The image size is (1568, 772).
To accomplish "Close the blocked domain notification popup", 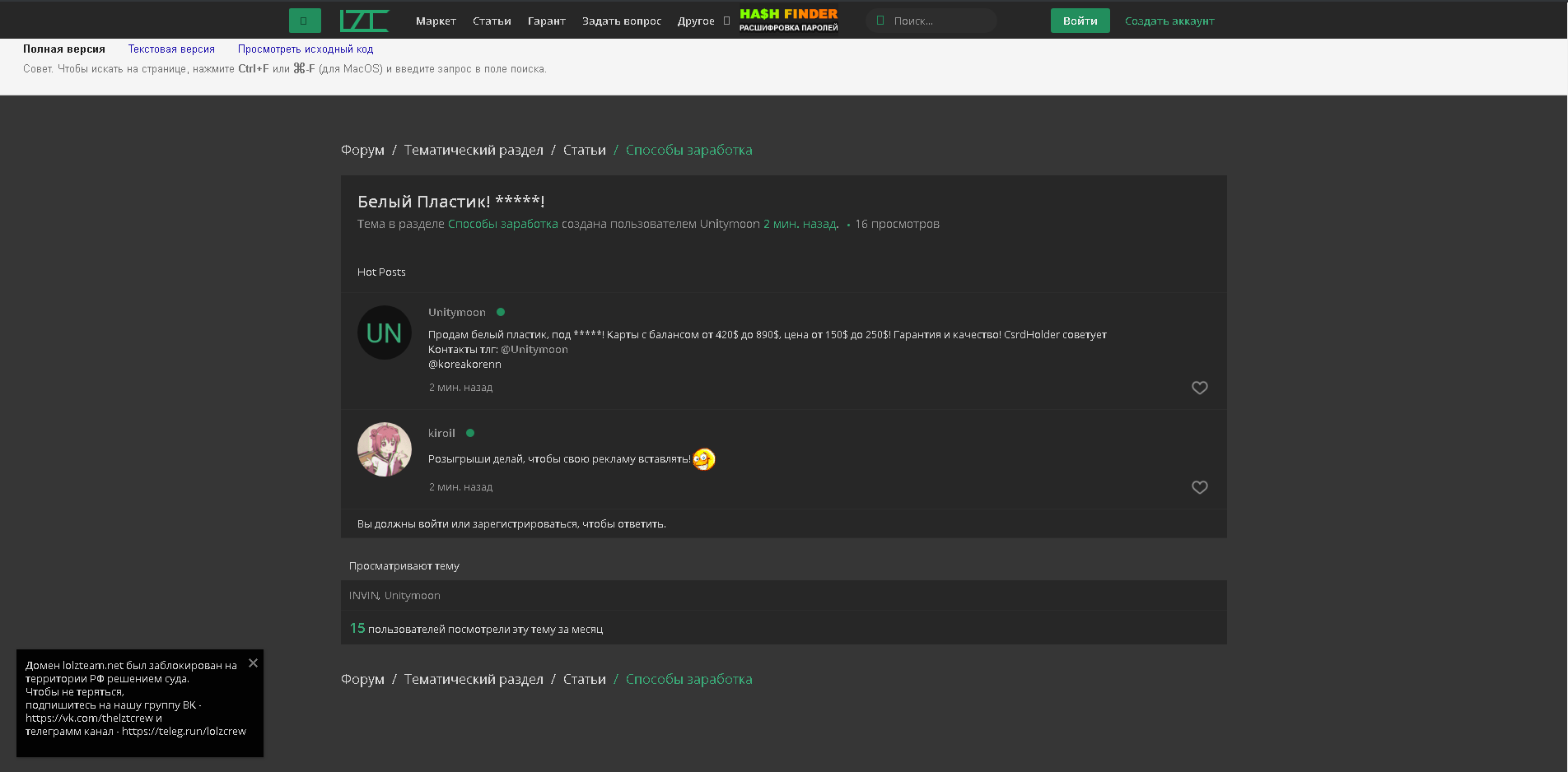I will 253,663.
